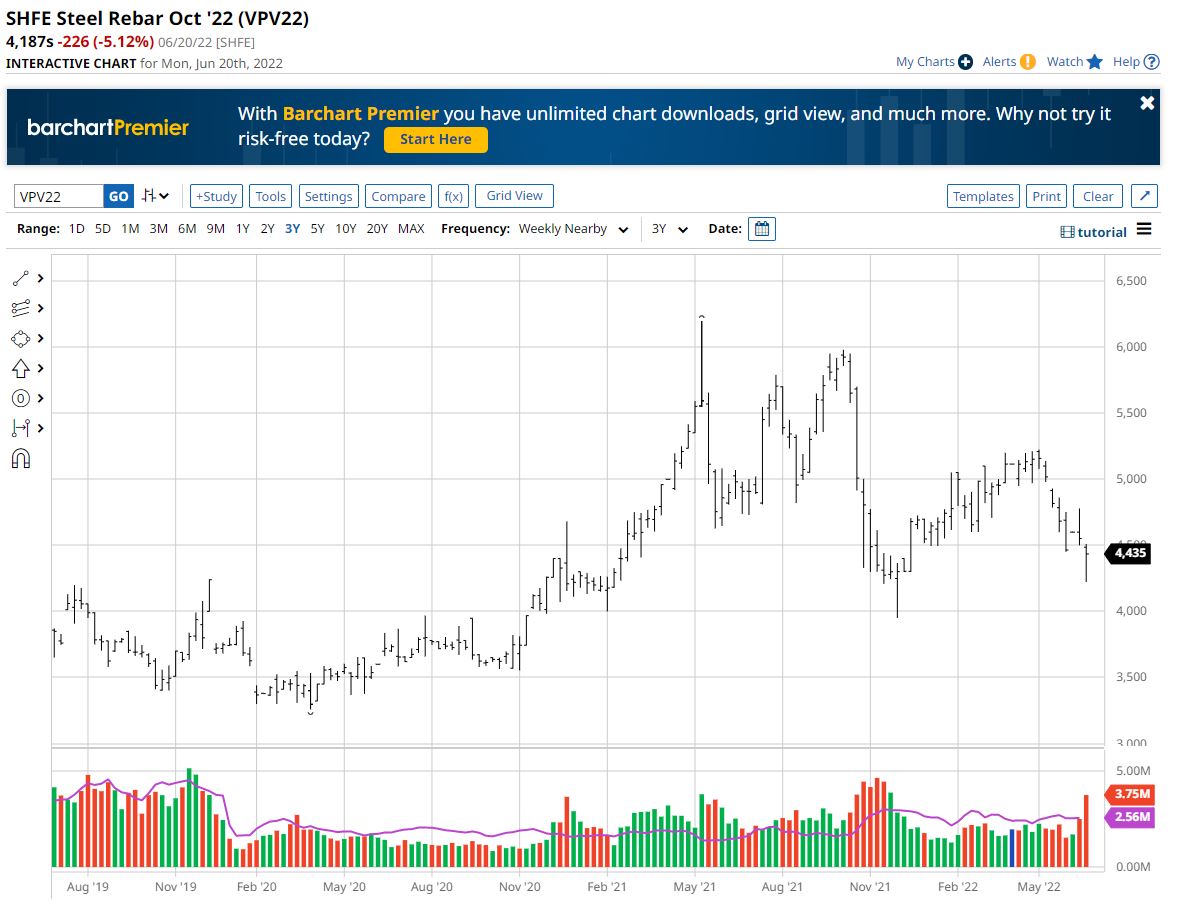The width and height of the screenshot is (1180, 916).
Task: Open the 3Y period dropdown
Action: click(x=670, y=229)
